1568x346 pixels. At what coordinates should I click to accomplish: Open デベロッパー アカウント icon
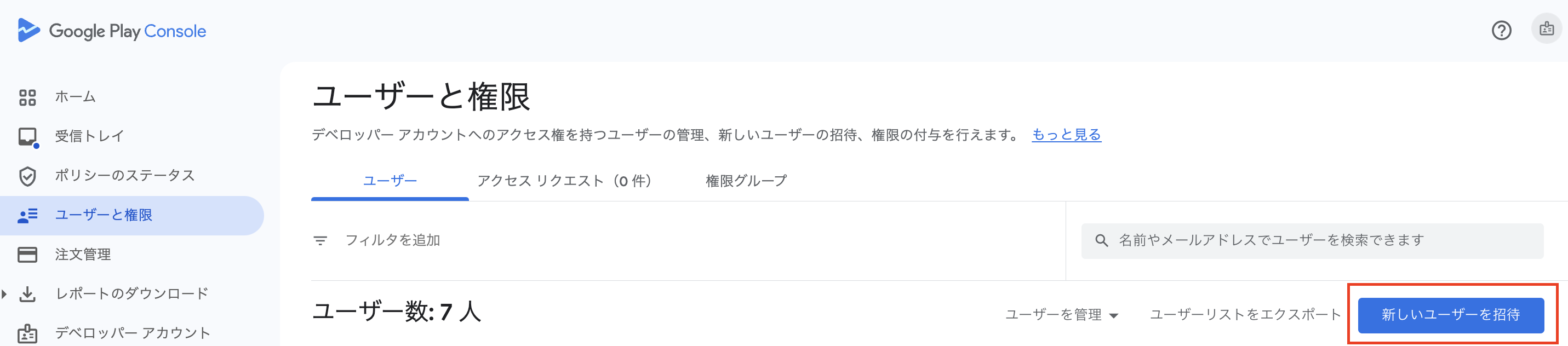click(x=28, y=333)
